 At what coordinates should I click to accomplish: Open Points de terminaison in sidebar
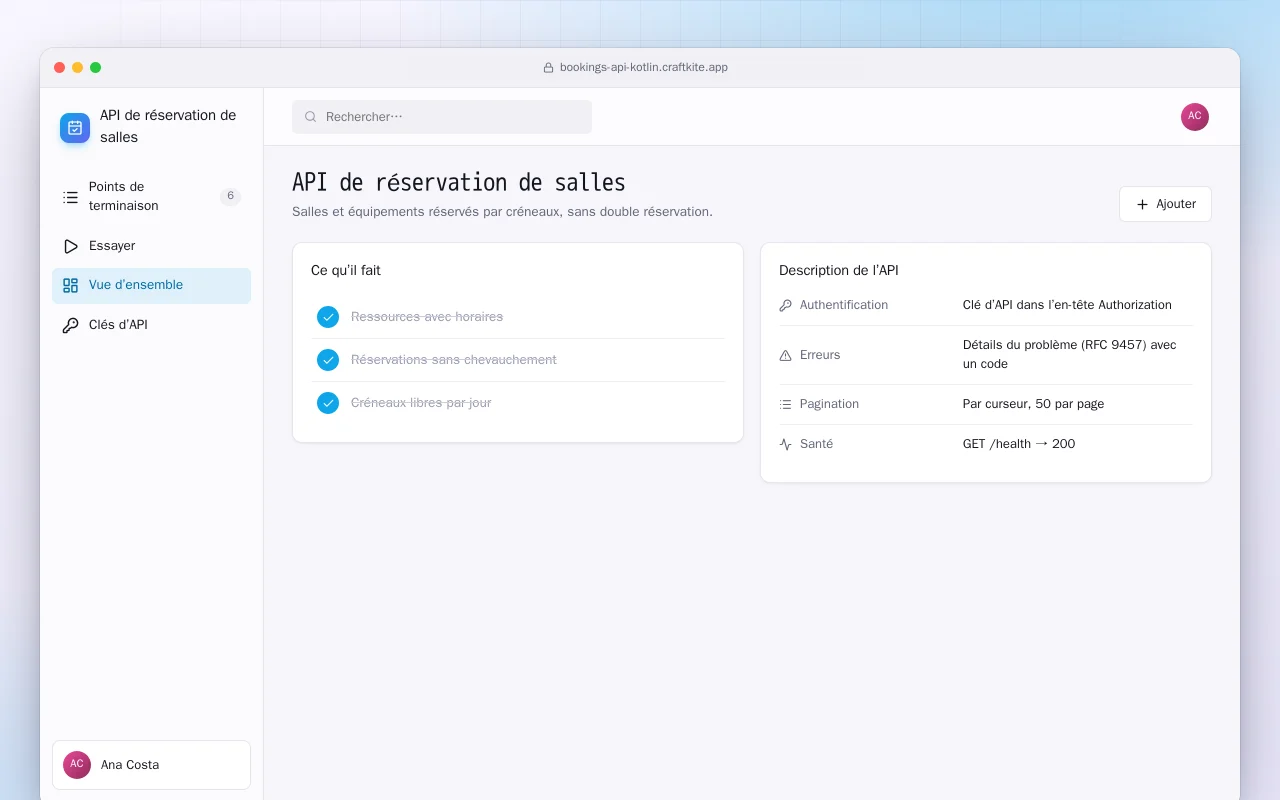pos(151,197)
